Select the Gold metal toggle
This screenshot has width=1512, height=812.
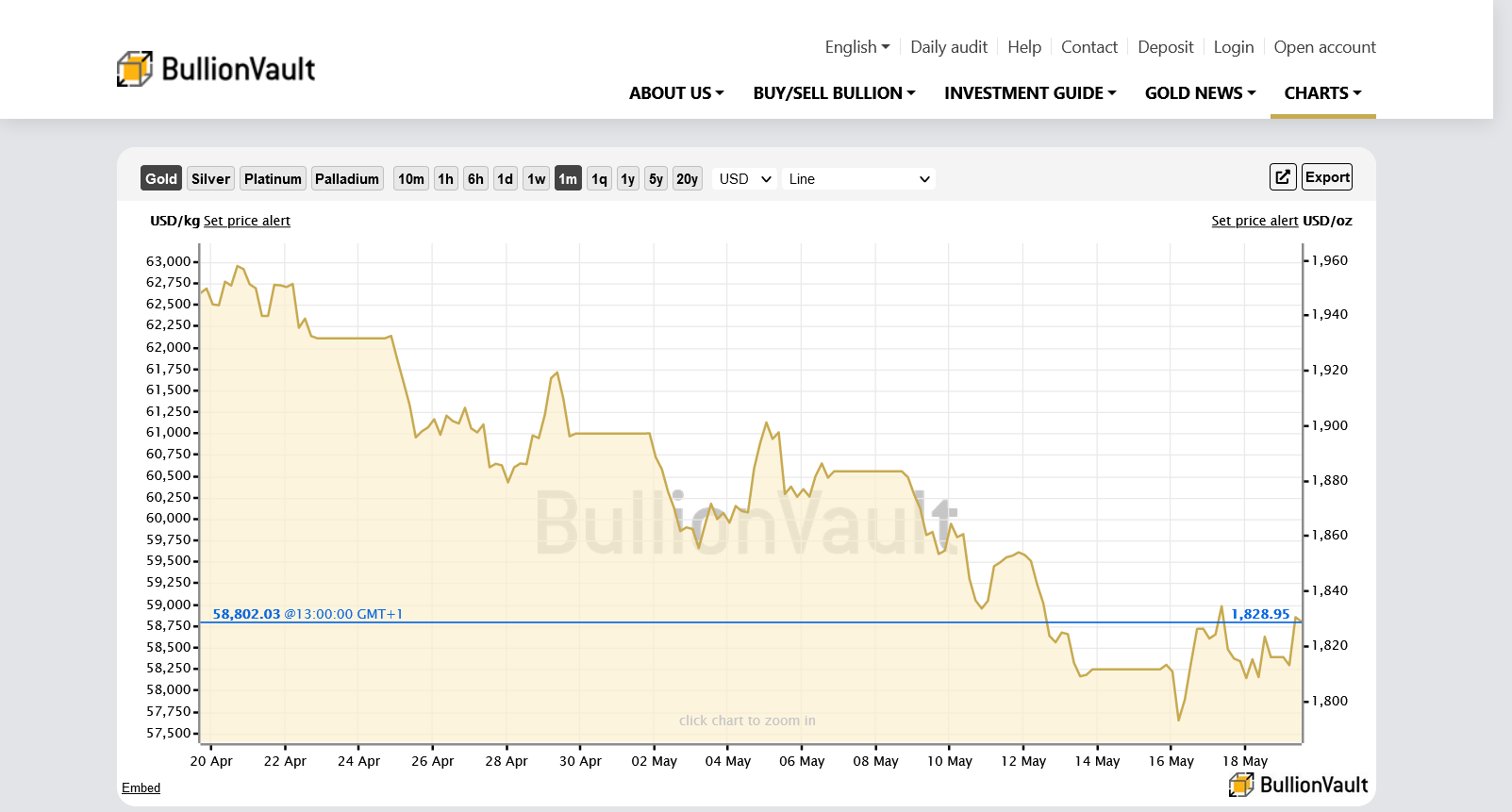(x=161, y=178)
